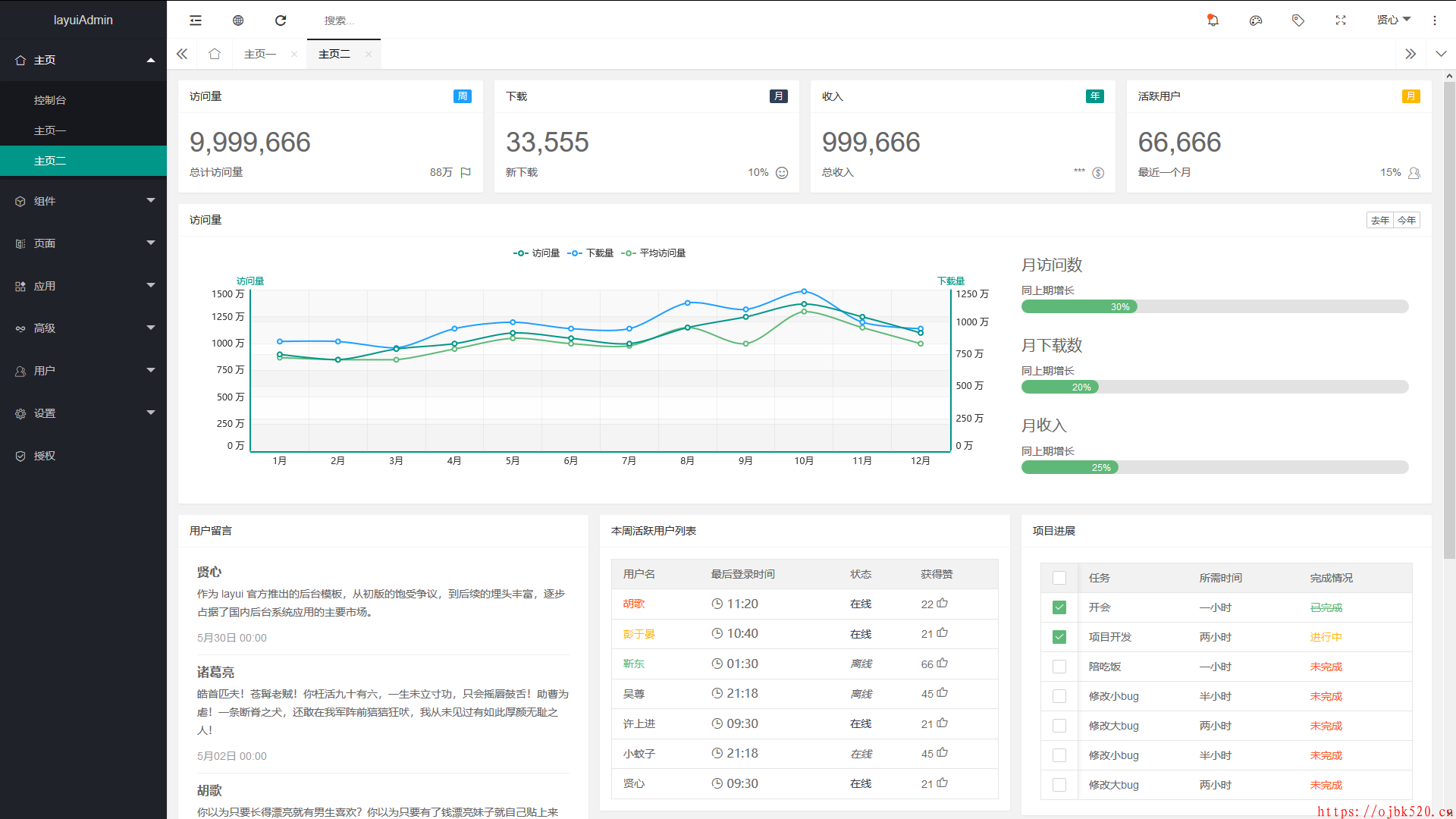The image size is (1456, 819).
Task: Open the theme palette icon
Action: click(1256, 20)
